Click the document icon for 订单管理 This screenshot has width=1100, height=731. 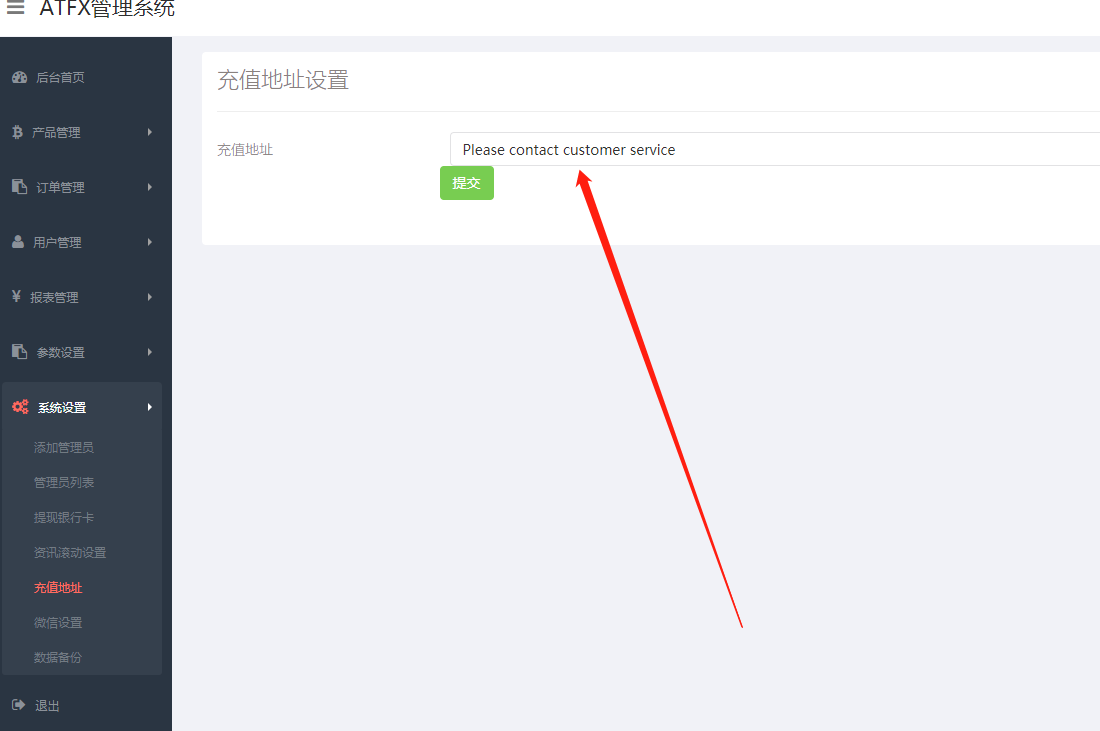pyautogui.click(x=20, y=187)
